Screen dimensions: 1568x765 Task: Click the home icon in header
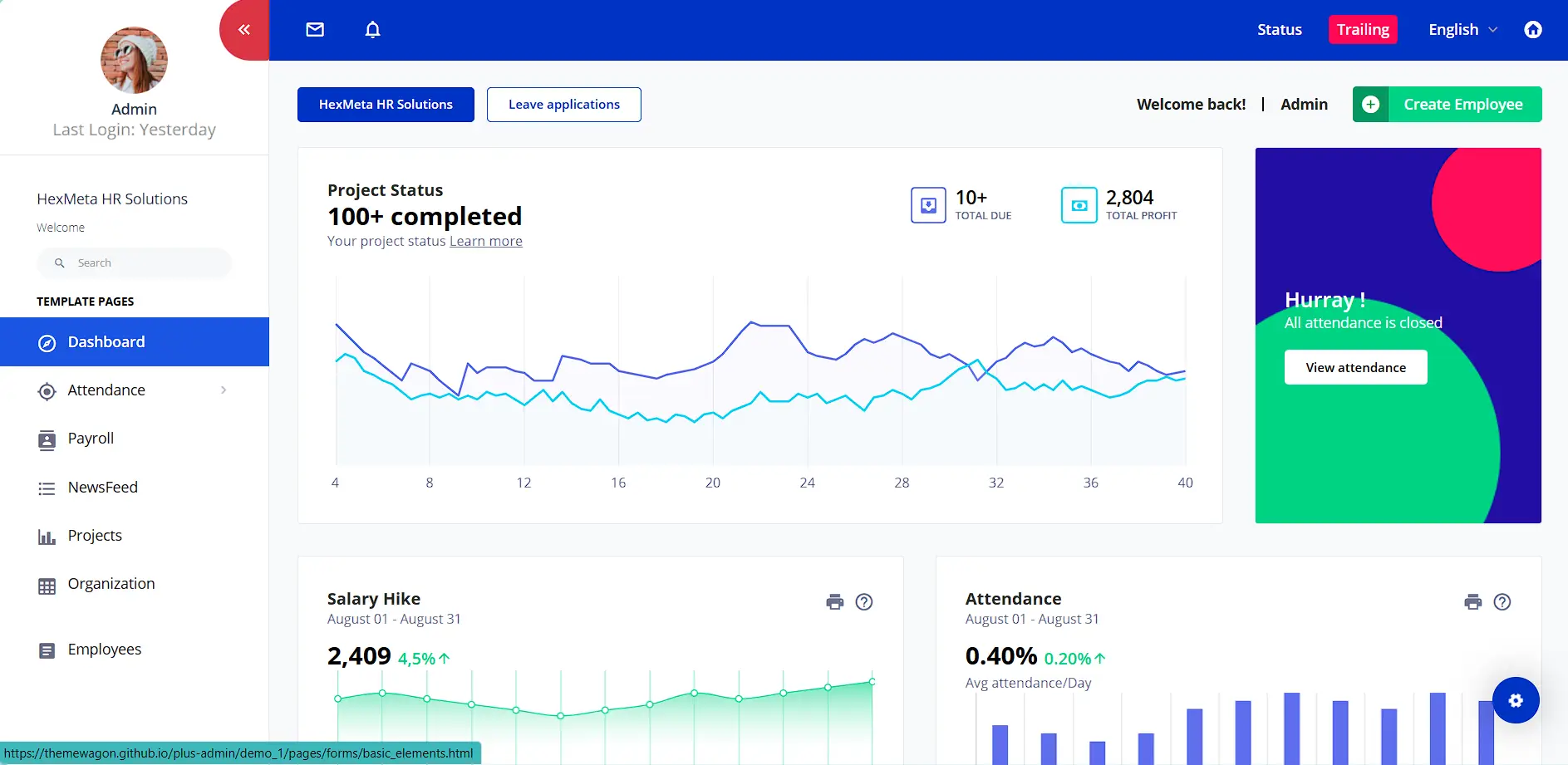(1532, 30)
